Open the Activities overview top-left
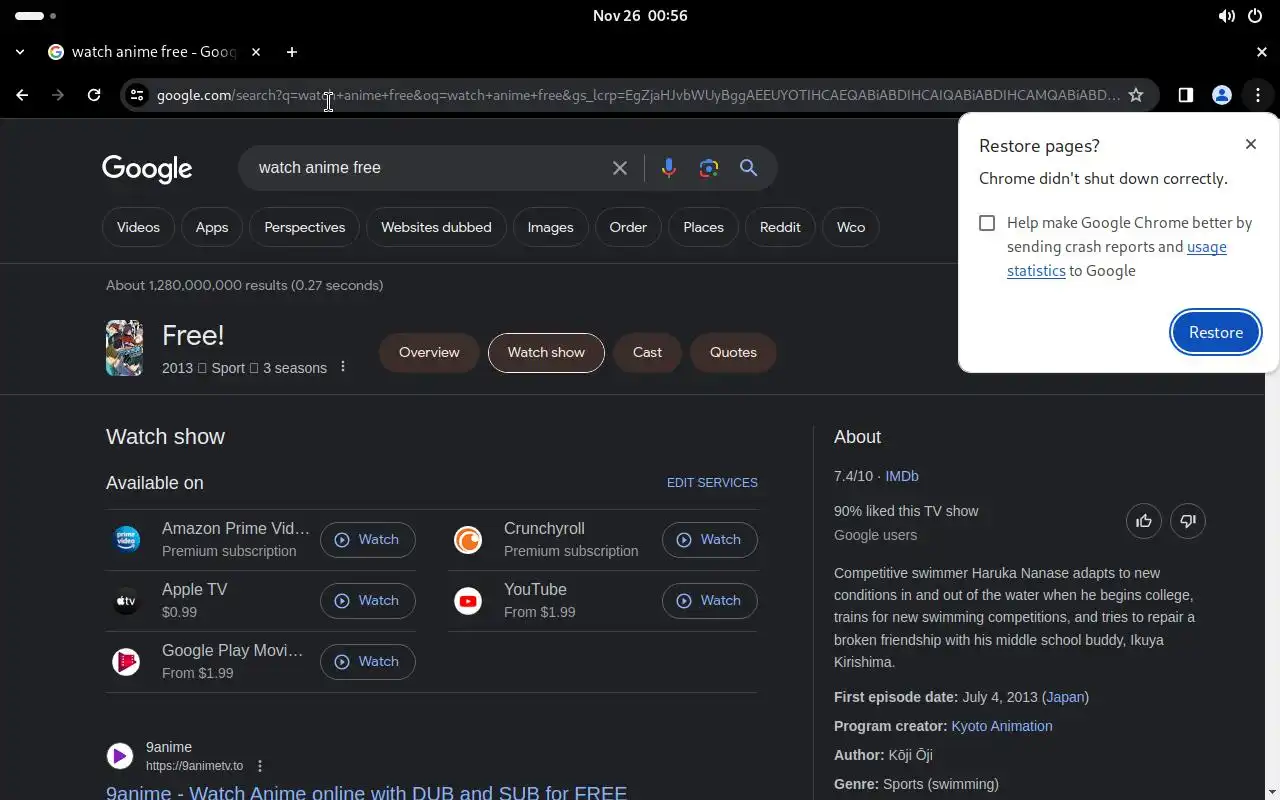Viewport: 1280px width, 800px height. click(x=36, y=16)
